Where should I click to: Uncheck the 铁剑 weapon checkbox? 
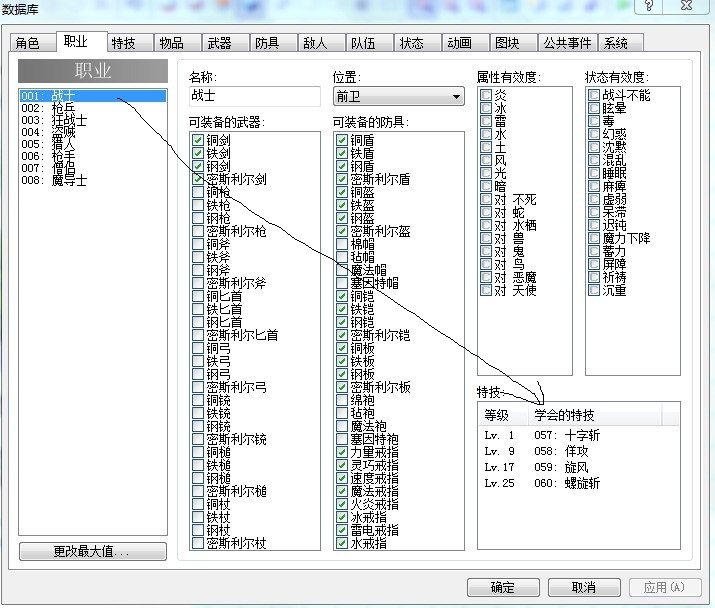198,153
